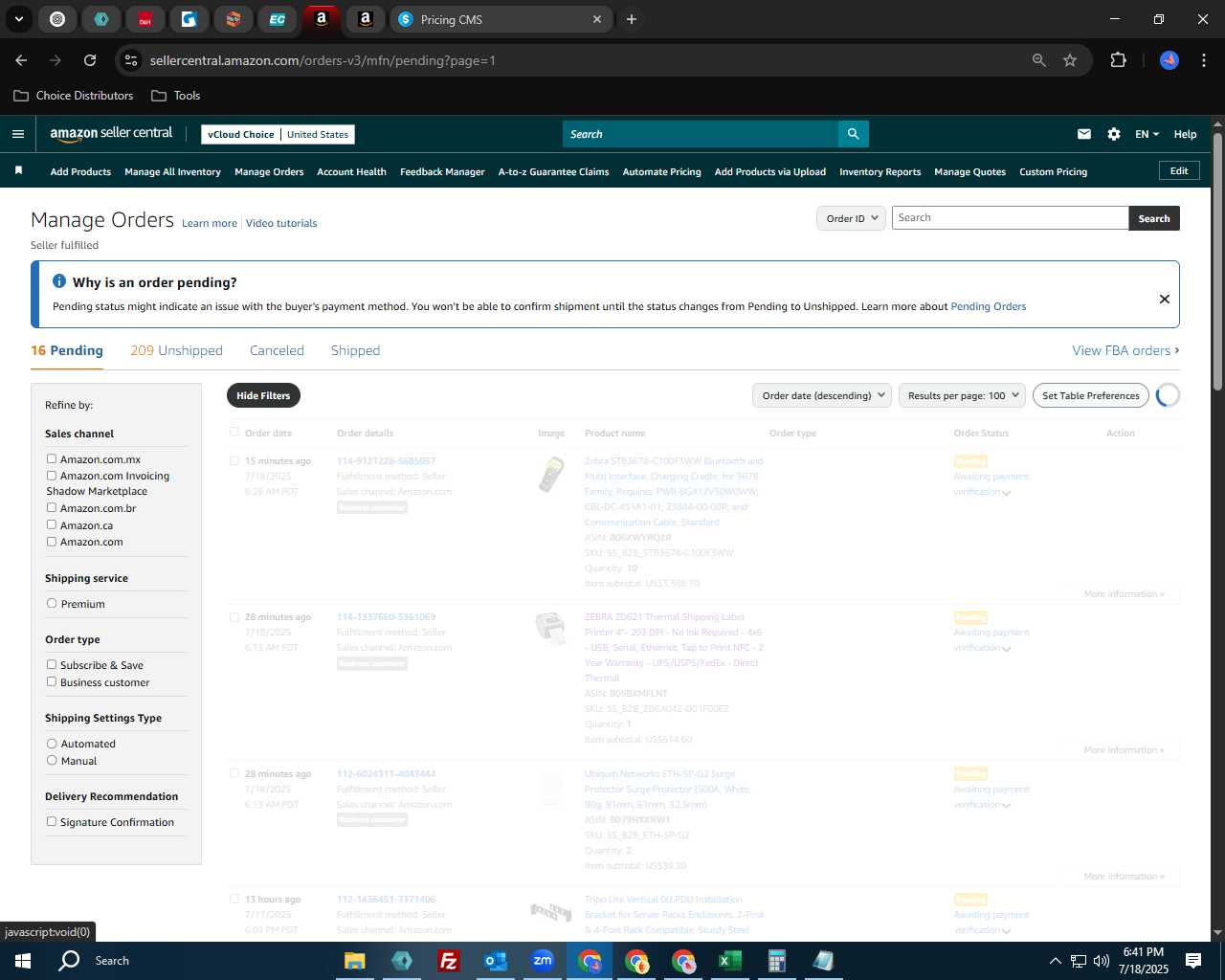Click the browser zoom magnifier icon
The height and width of the screenshot is (980, 1225).
[1038, 60]
